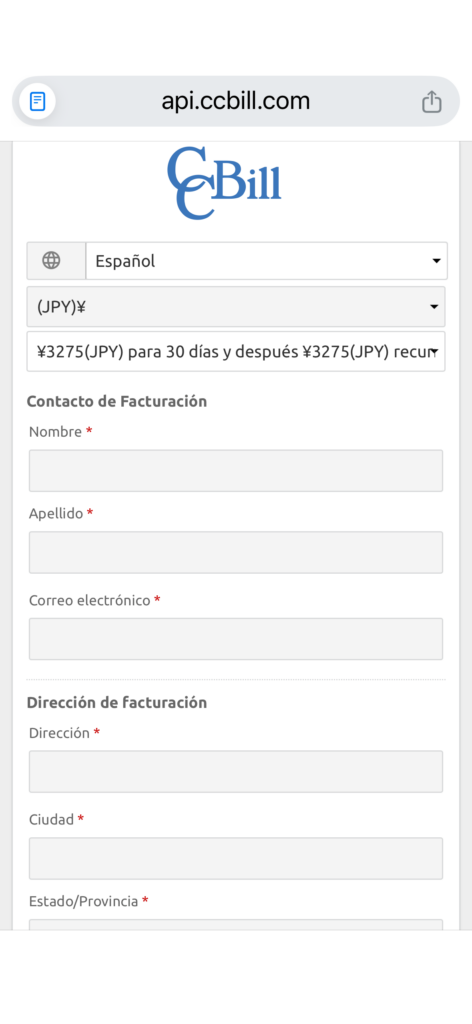The width and height of the screenshot is (472, 1024).
Task: Focus the Nombre input field
Action: tap(236, 470)
